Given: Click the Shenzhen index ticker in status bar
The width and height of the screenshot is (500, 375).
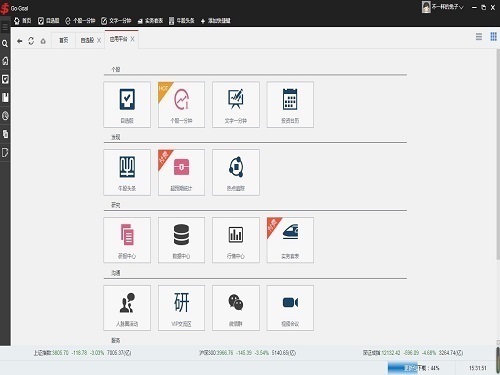Looking at the screenshot, I should (413, 353).
